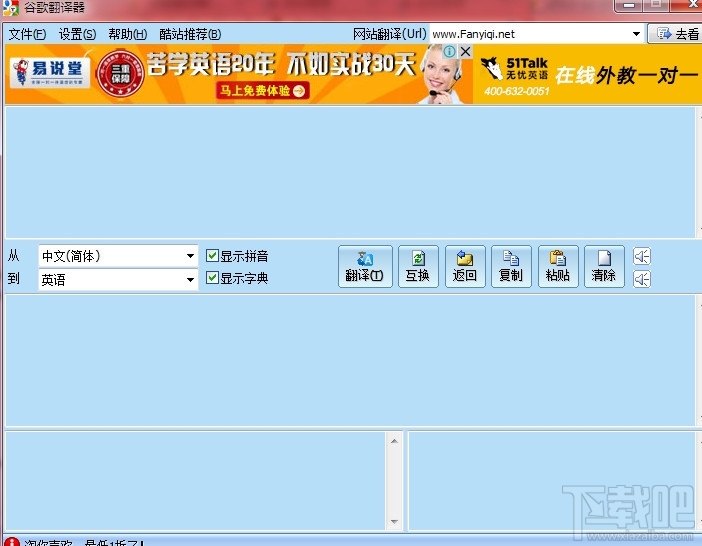
Task: Open the ad info icon
Action: pos(449,51)
